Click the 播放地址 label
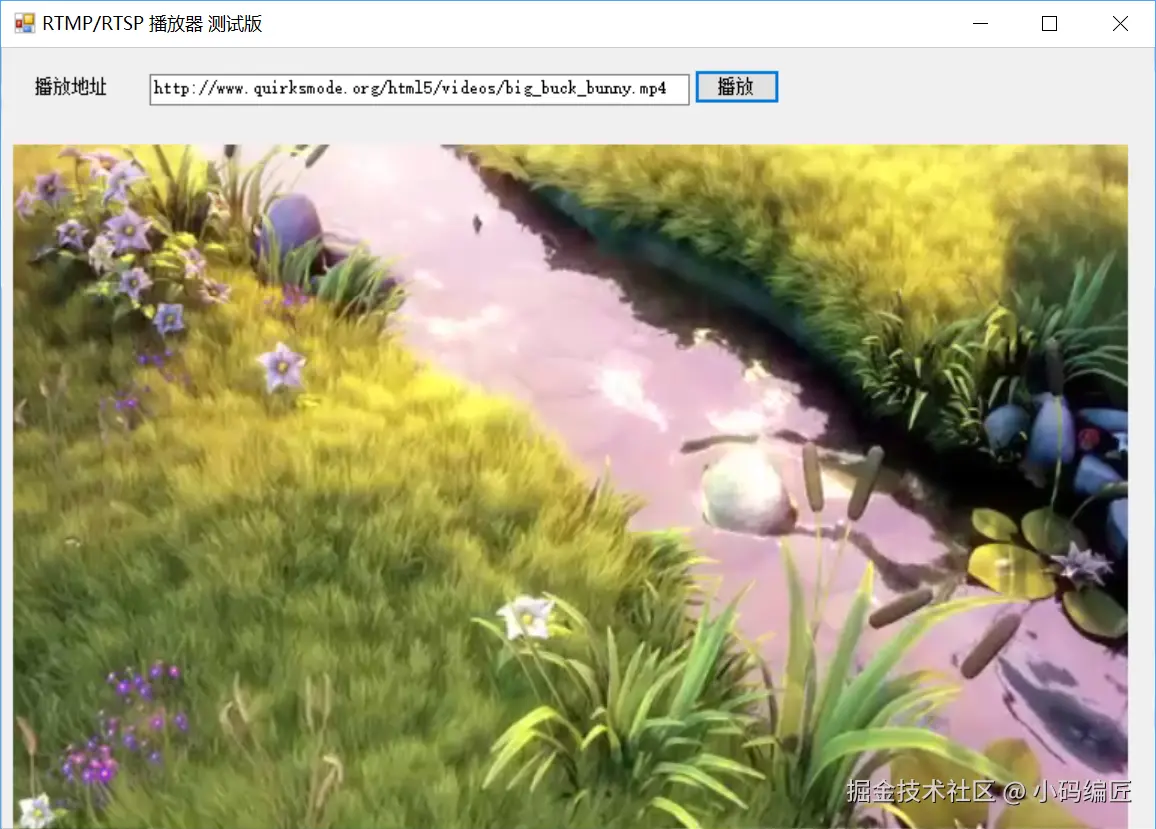The image size is (1156, 829). (71, 87)
